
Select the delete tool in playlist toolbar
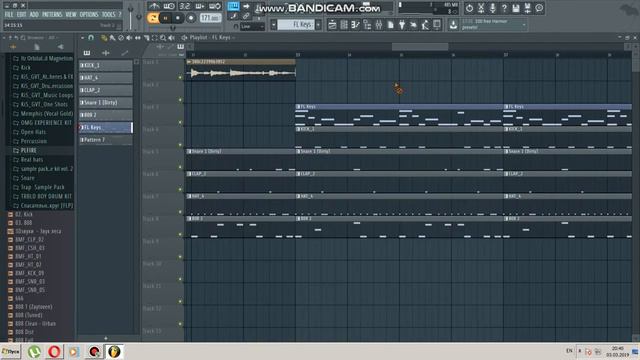point(121,38)
